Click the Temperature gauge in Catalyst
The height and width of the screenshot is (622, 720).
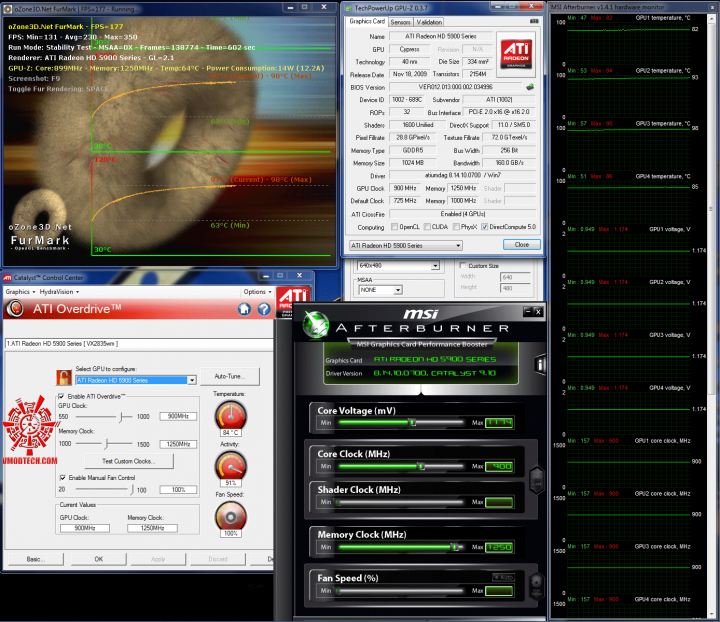(231, 415)
